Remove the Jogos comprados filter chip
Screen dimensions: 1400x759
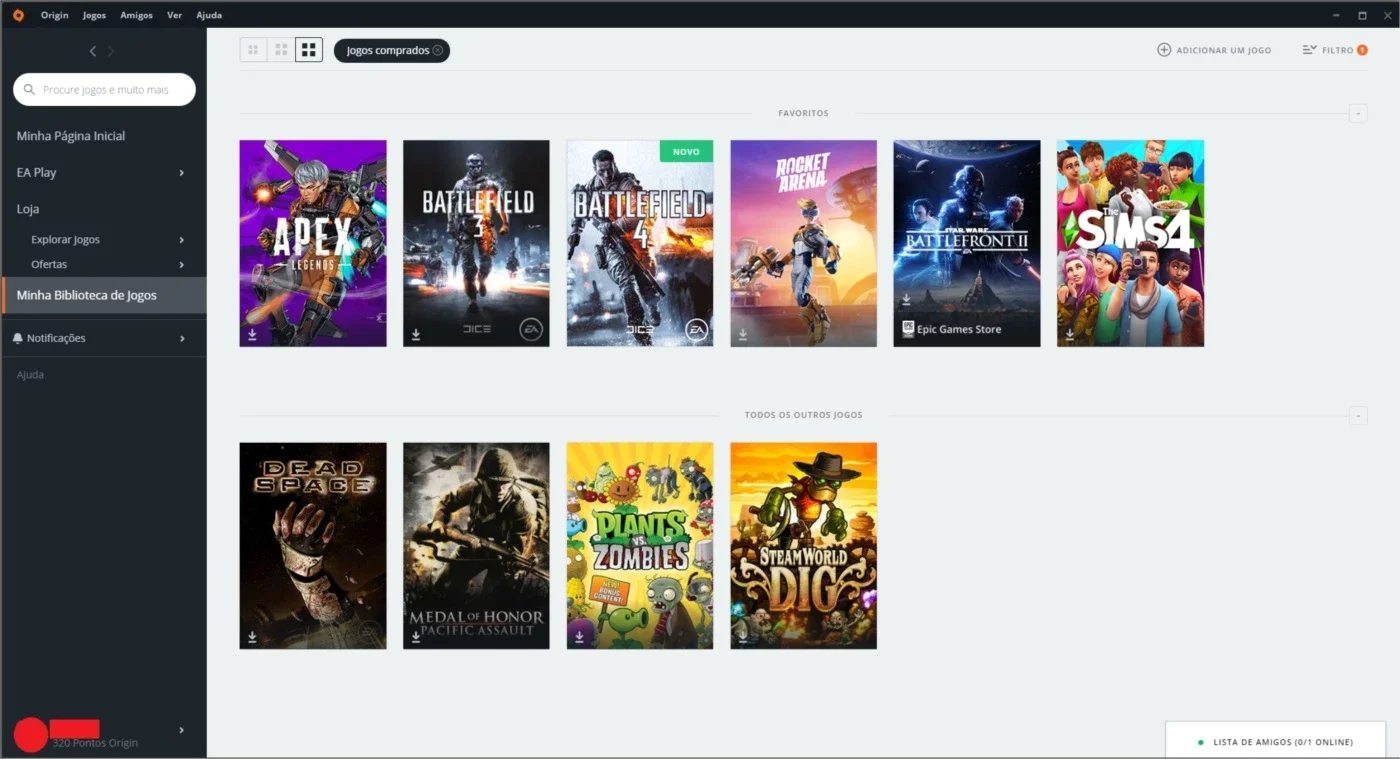(x=438, y=50)
